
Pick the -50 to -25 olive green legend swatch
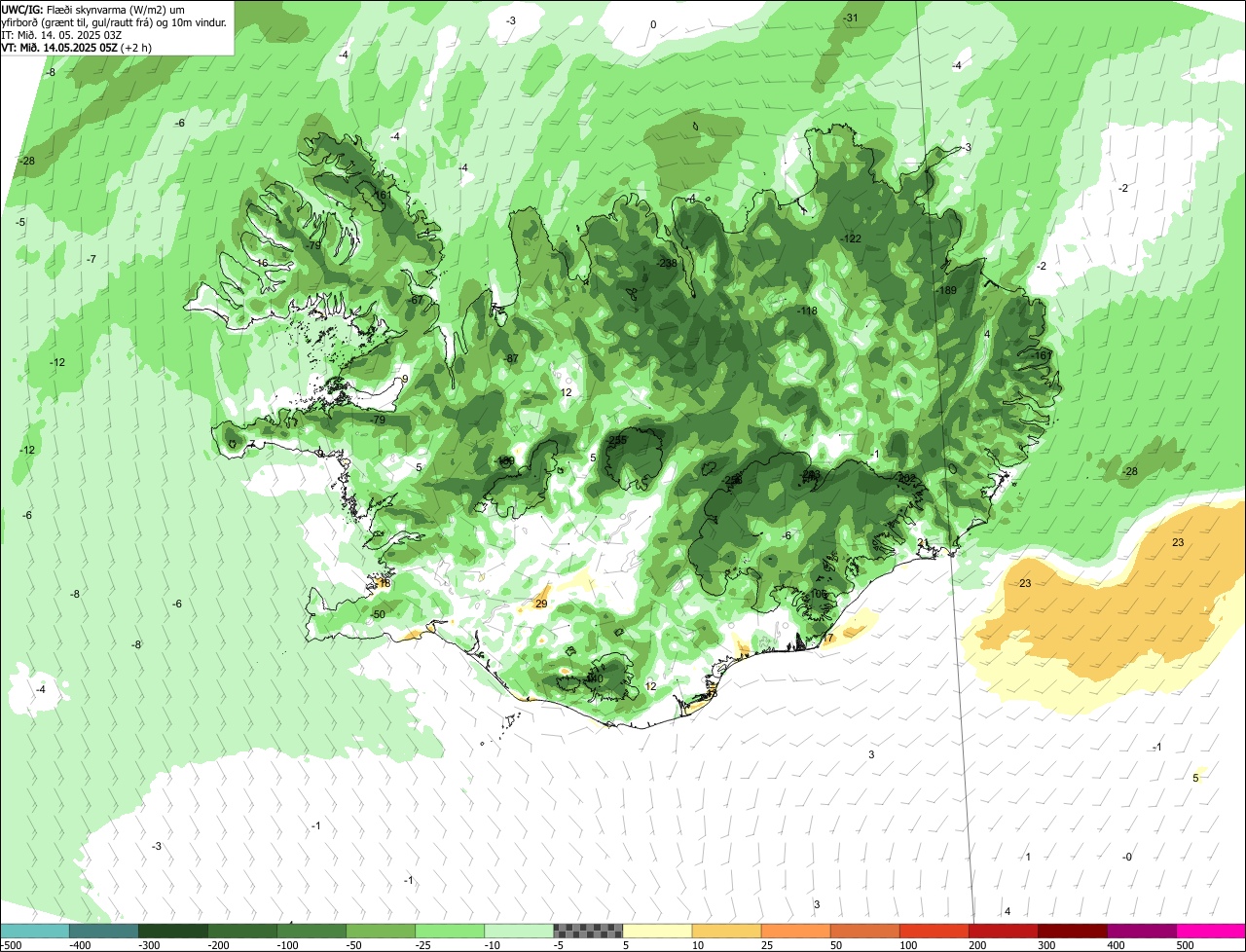pos(381,931)
